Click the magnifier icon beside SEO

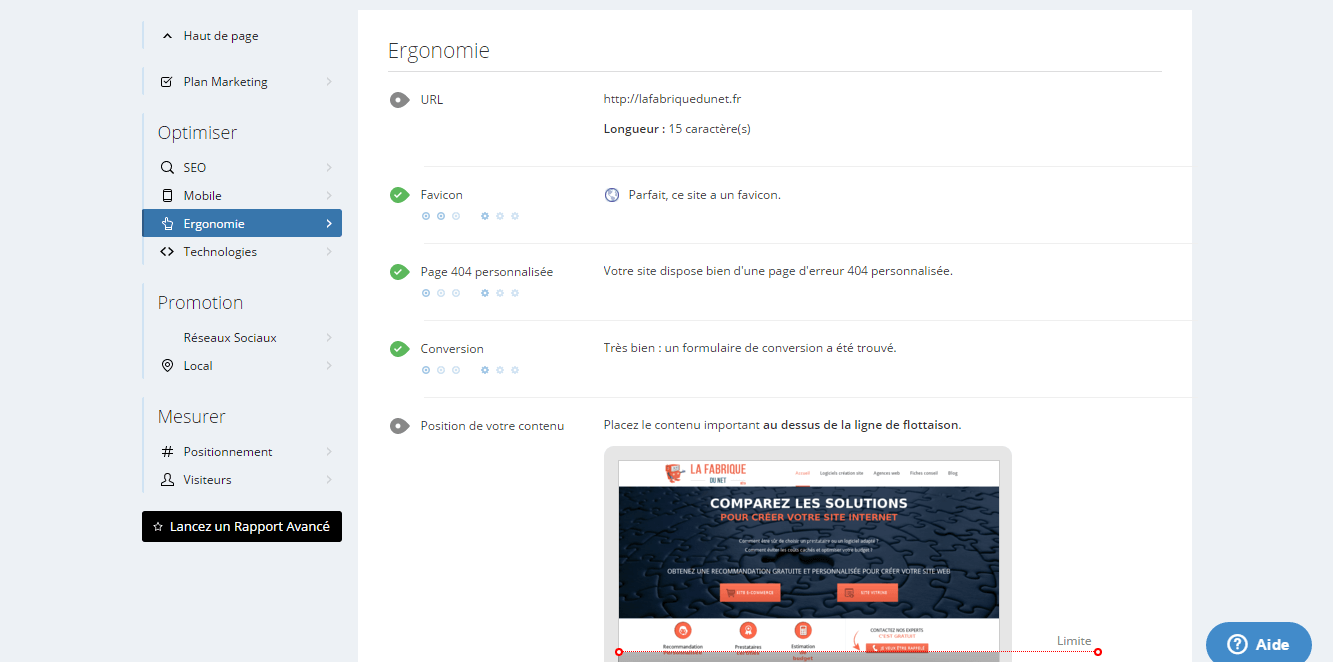coord(167,168)
